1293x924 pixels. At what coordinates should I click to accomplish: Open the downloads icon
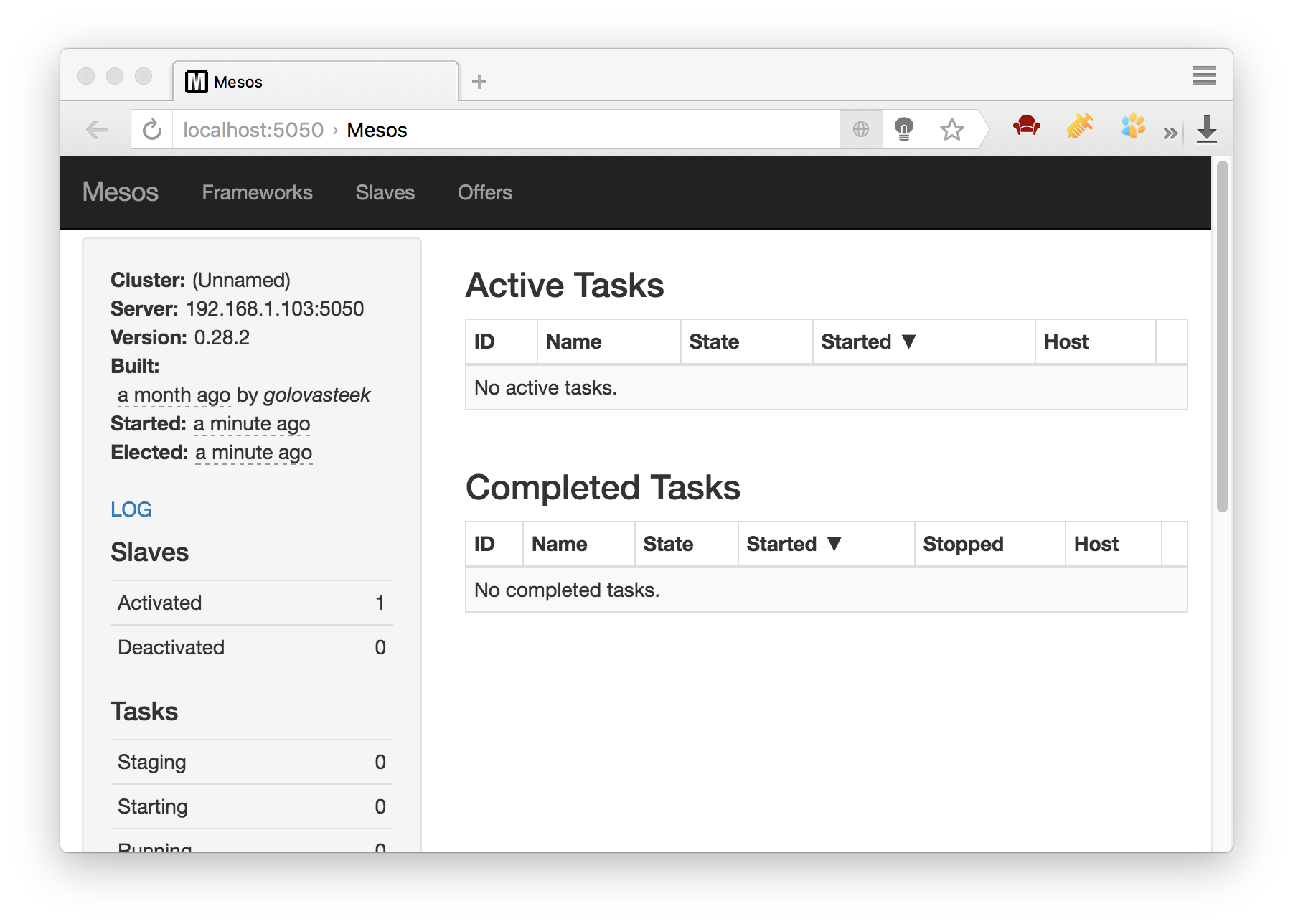tap(1207, 128)
